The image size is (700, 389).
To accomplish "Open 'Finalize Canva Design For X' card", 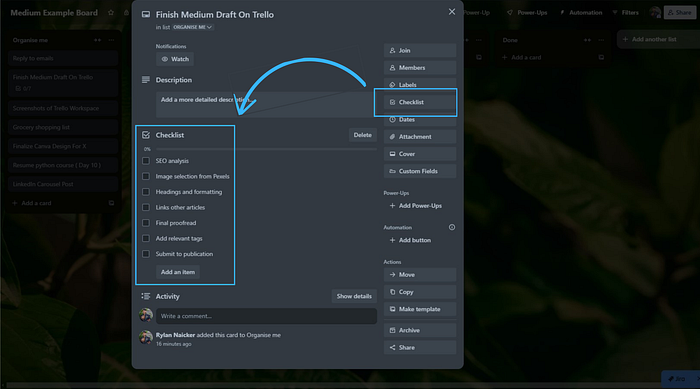I will point(63,146).
